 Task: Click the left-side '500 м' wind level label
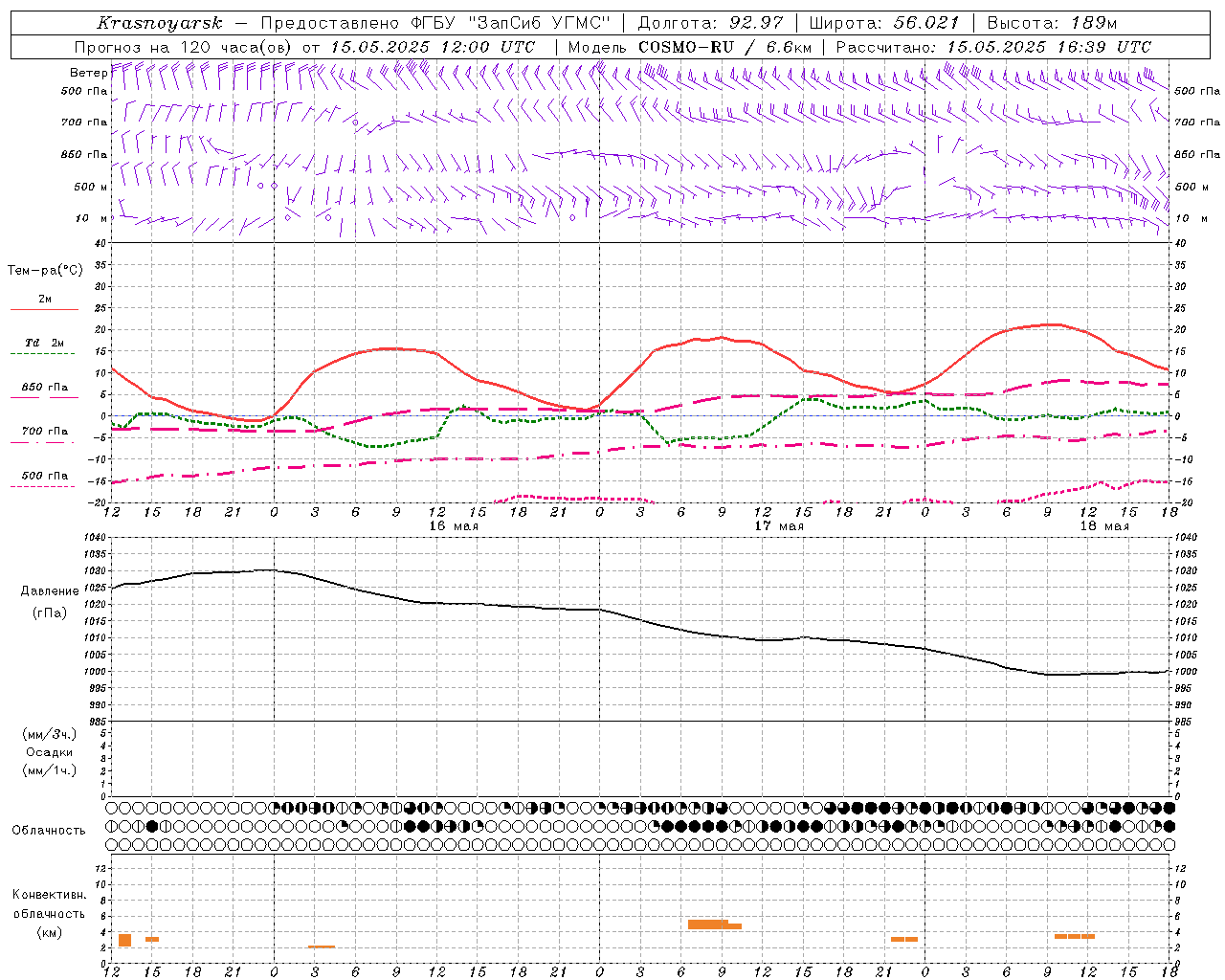(x=91, y=188)
